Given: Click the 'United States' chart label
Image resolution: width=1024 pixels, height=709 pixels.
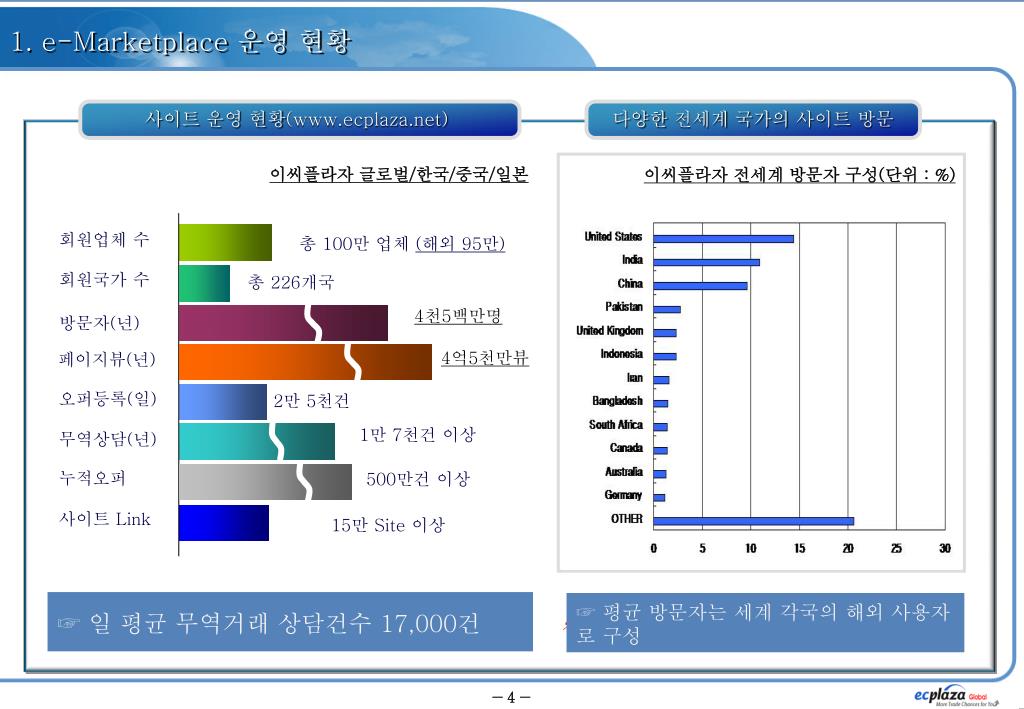Looking at the screenshot, I should point(613,236).
